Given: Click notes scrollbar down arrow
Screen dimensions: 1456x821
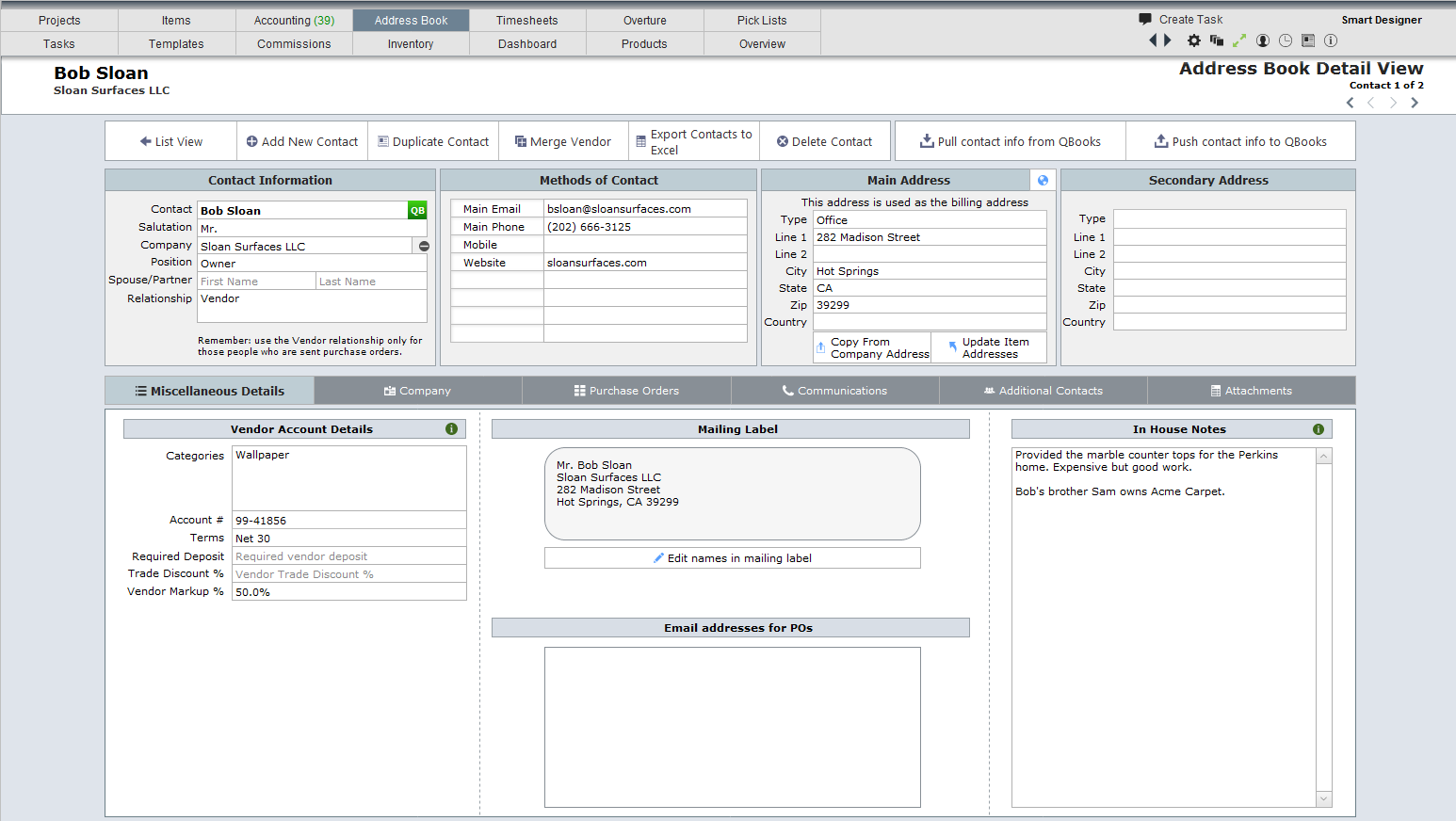Looking at the screenshot, I should pos(1324,799).
